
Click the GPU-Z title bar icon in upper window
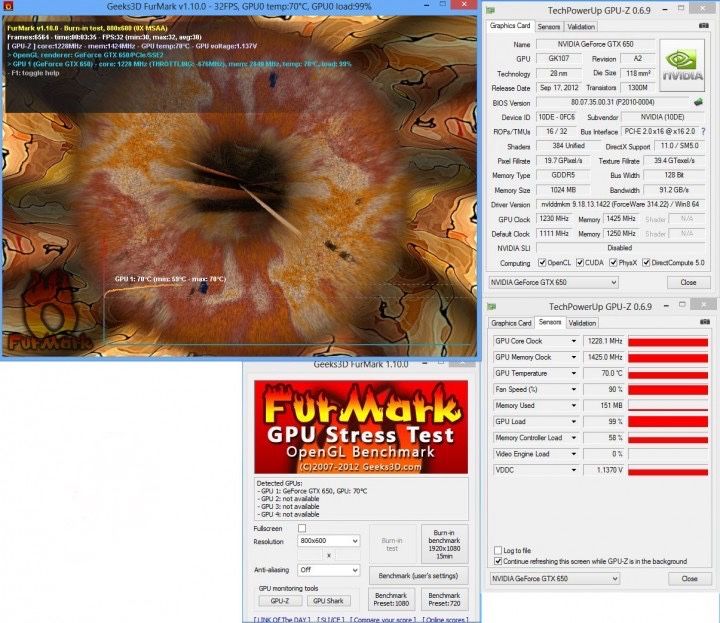(x=490, y=10)
